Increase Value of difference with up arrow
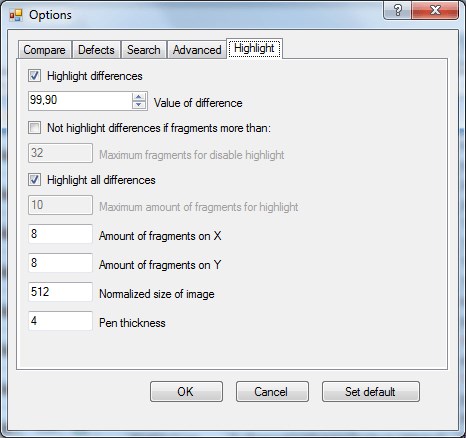The height and width of the screenshot is (438, 466). (139, 96)
